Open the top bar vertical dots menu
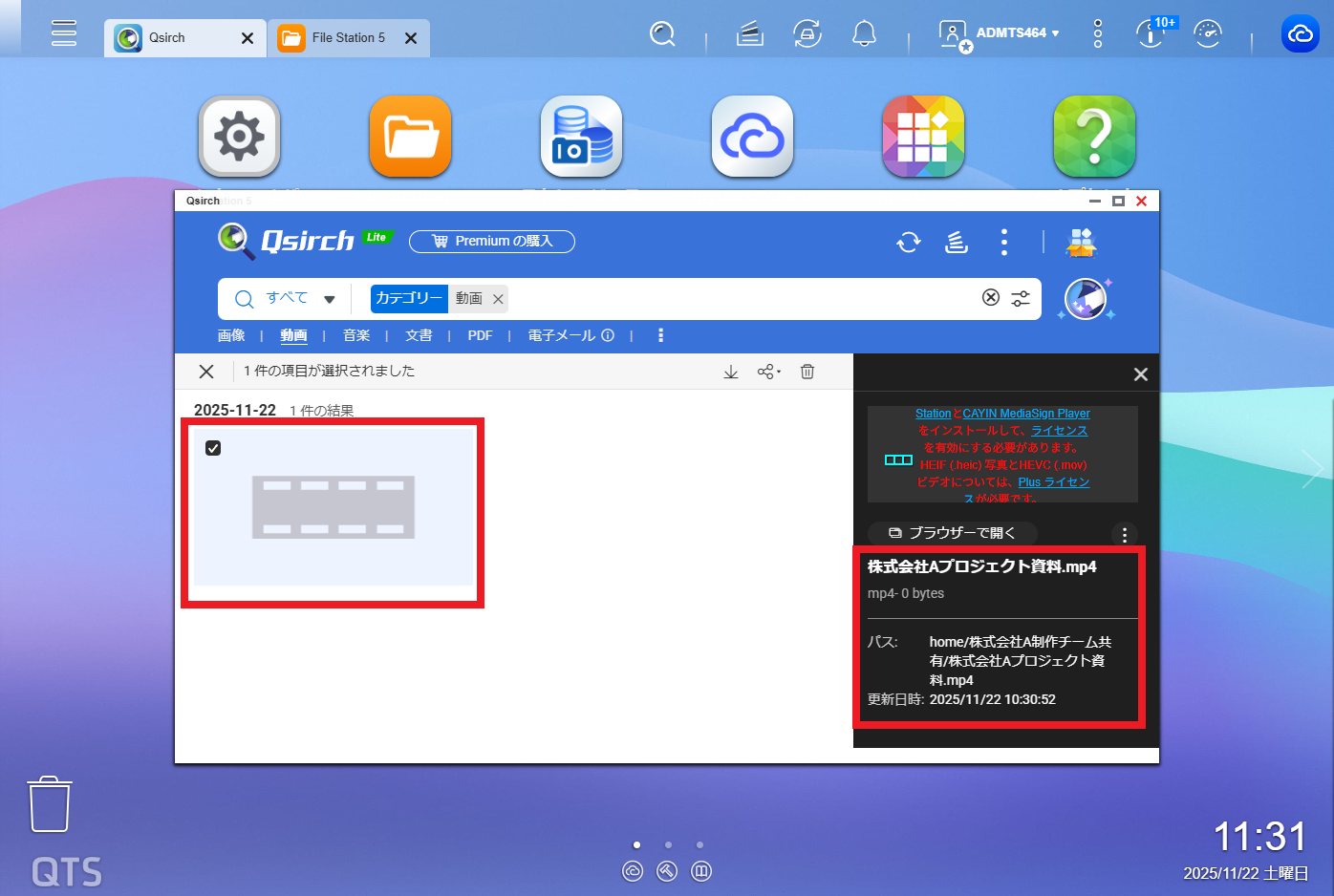The width and height of the screenshot is (1334, 896). click(1098, 33)
